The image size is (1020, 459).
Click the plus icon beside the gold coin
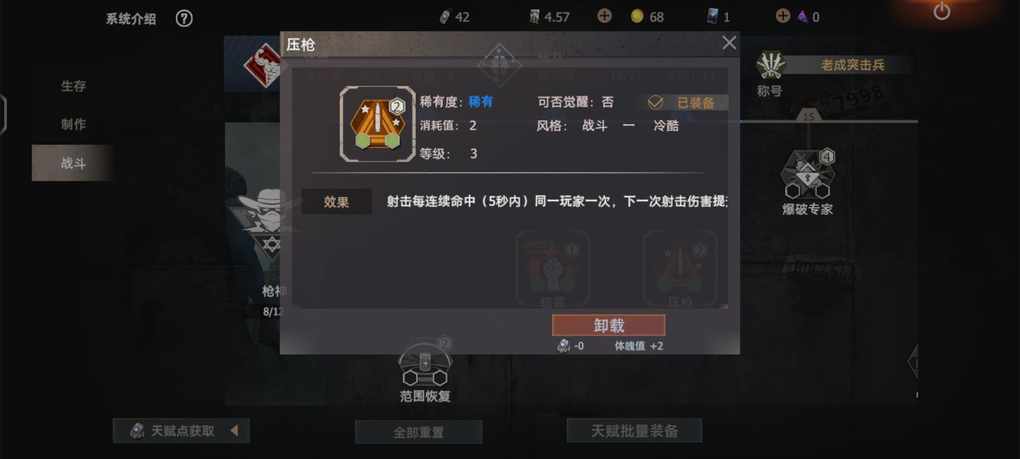tap(604, 16)
